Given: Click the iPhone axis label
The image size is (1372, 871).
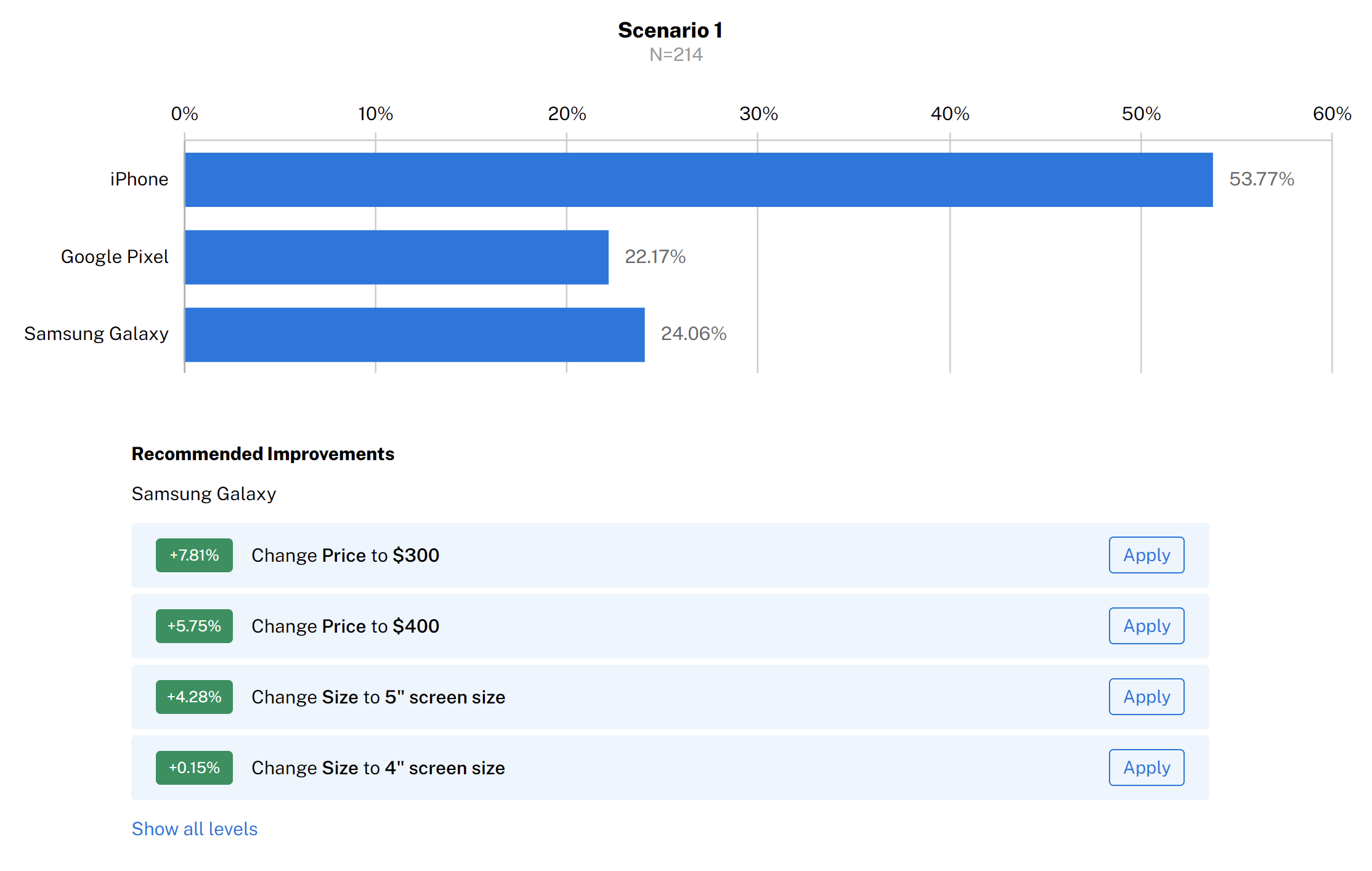Looking at the screenshot, I should click(x=139, y=179).
